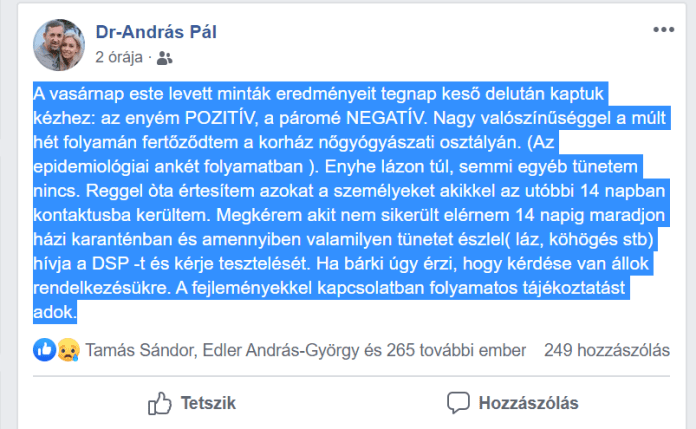Viewport: 696px width, 429px height.
Task: Click the word 'NEGATÍV' in the post
Action: pos(375,116)
